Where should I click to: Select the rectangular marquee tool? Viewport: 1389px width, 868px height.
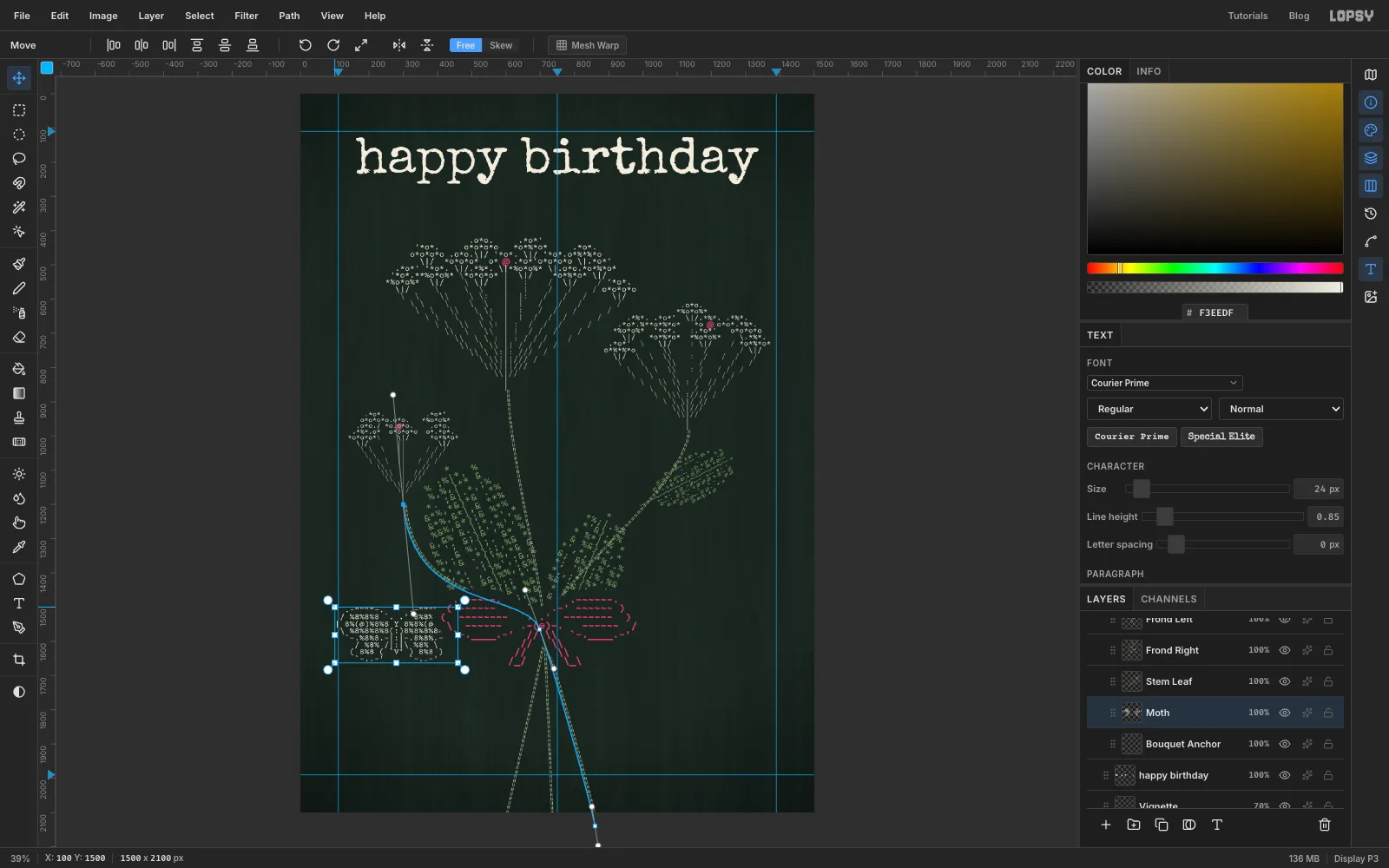[x=19, y=110]
